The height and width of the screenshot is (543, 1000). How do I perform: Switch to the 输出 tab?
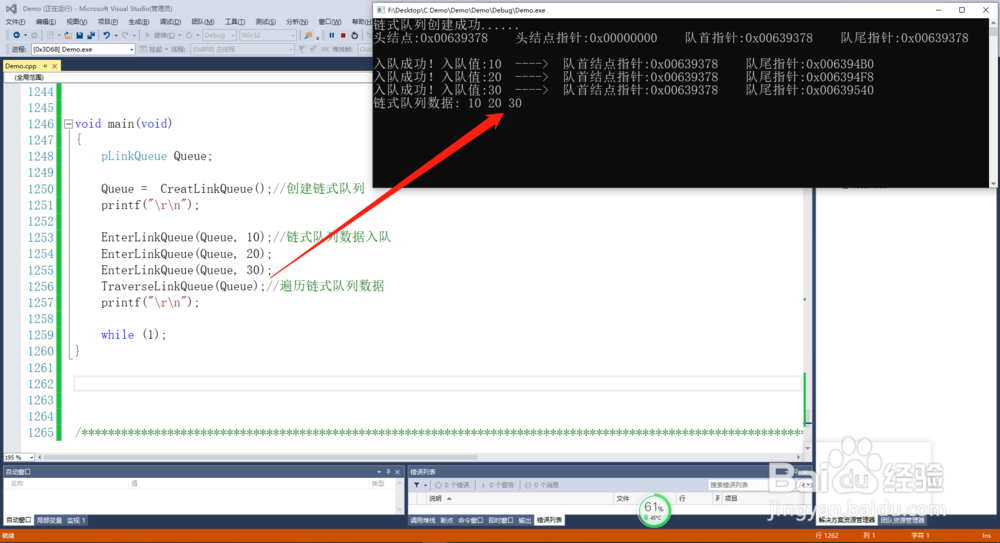pos(525,520)
